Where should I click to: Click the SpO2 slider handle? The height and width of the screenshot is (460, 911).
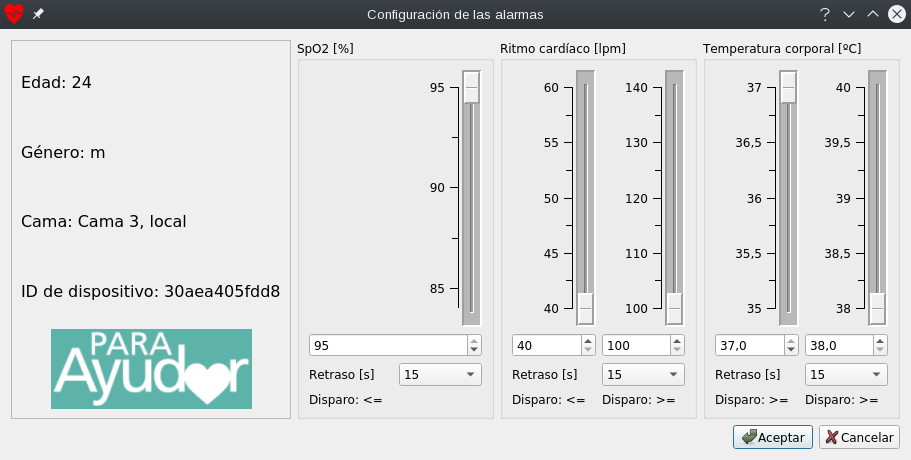(471, 88)
